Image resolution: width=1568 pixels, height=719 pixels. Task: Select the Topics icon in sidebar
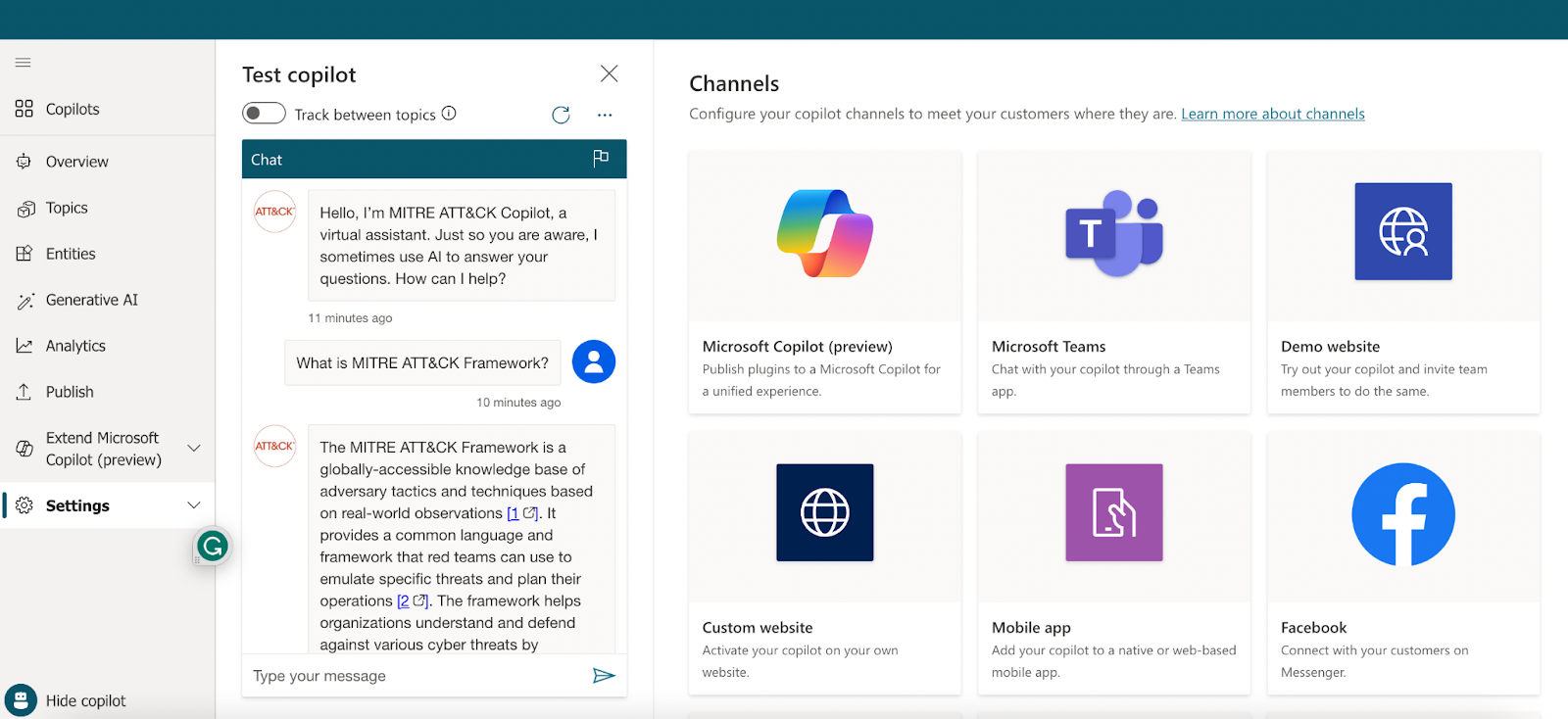[25, 208]
